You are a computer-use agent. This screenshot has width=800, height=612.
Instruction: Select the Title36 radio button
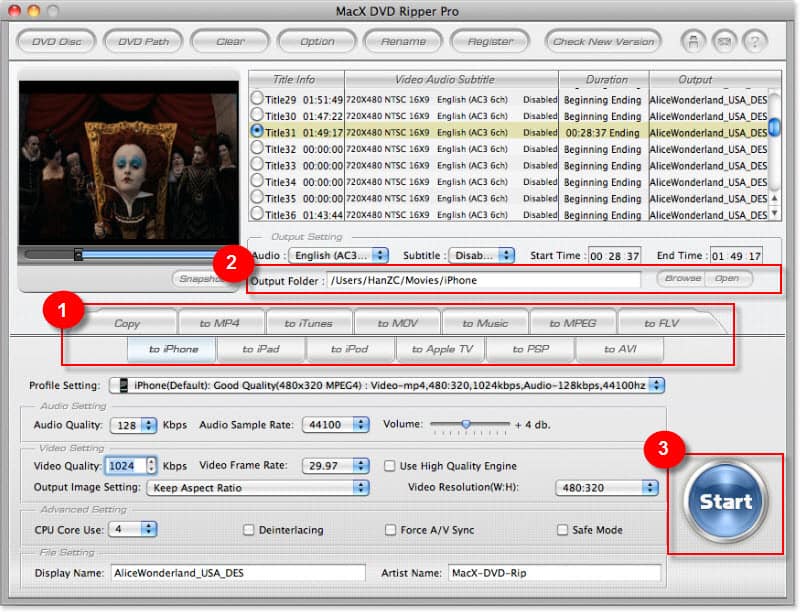click(x=257, y=213)
